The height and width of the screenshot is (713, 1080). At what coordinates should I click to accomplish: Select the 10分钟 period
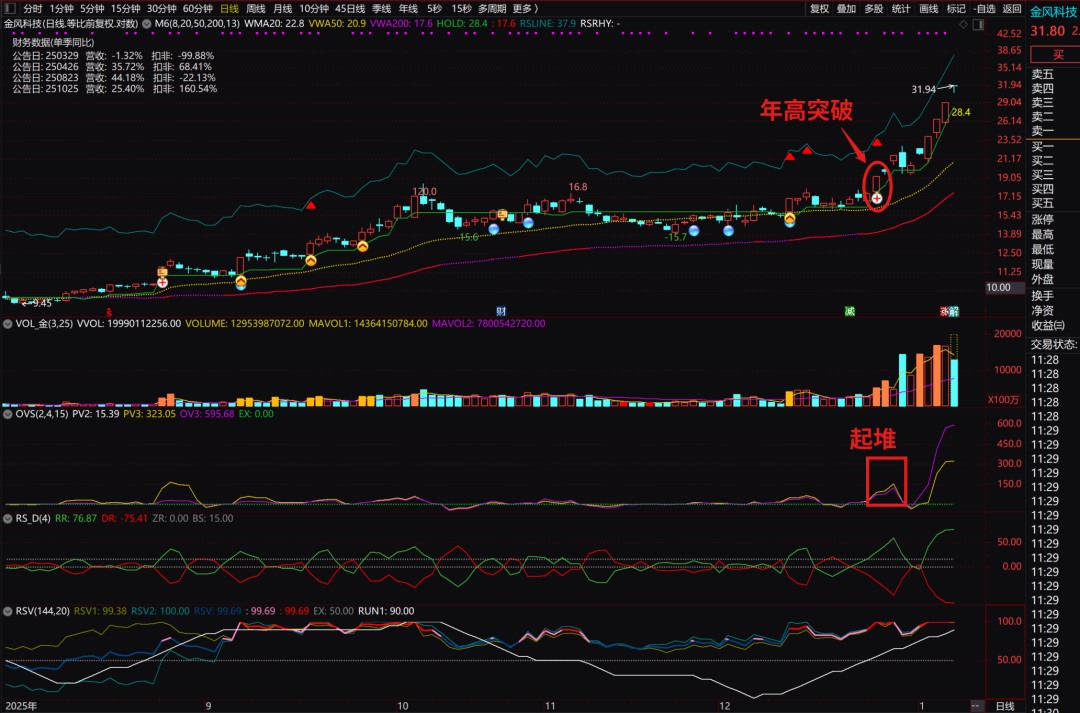pos(314,8)
